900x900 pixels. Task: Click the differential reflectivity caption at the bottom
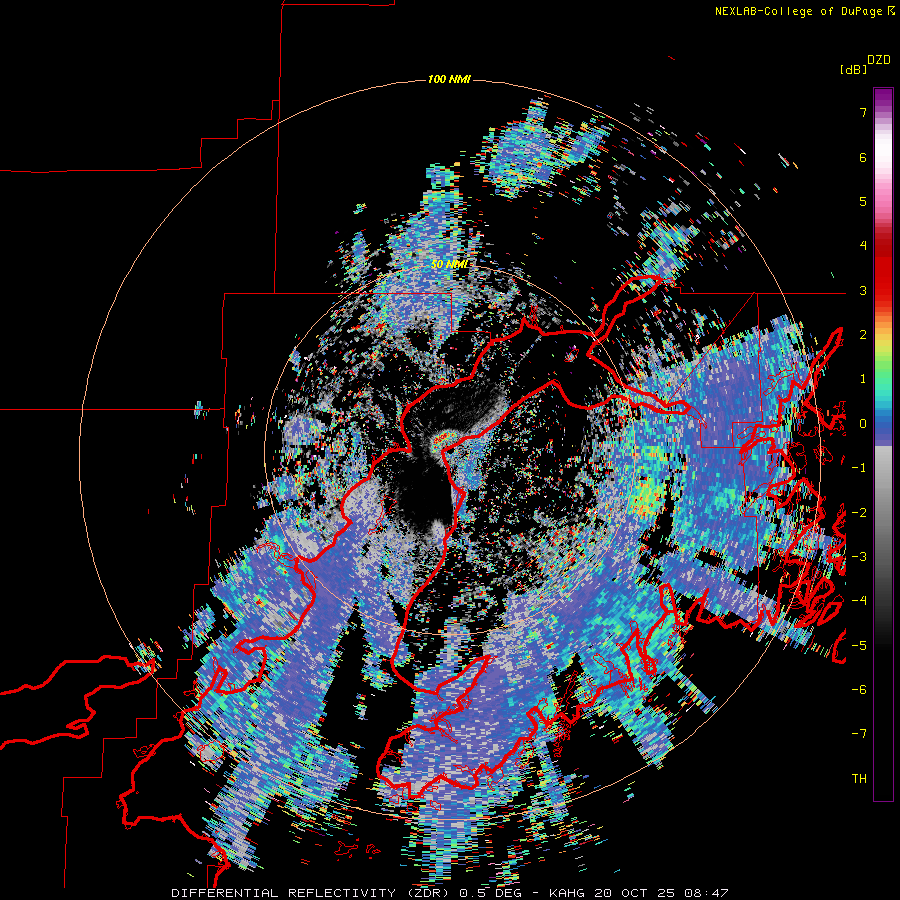[x=449, y=893]
